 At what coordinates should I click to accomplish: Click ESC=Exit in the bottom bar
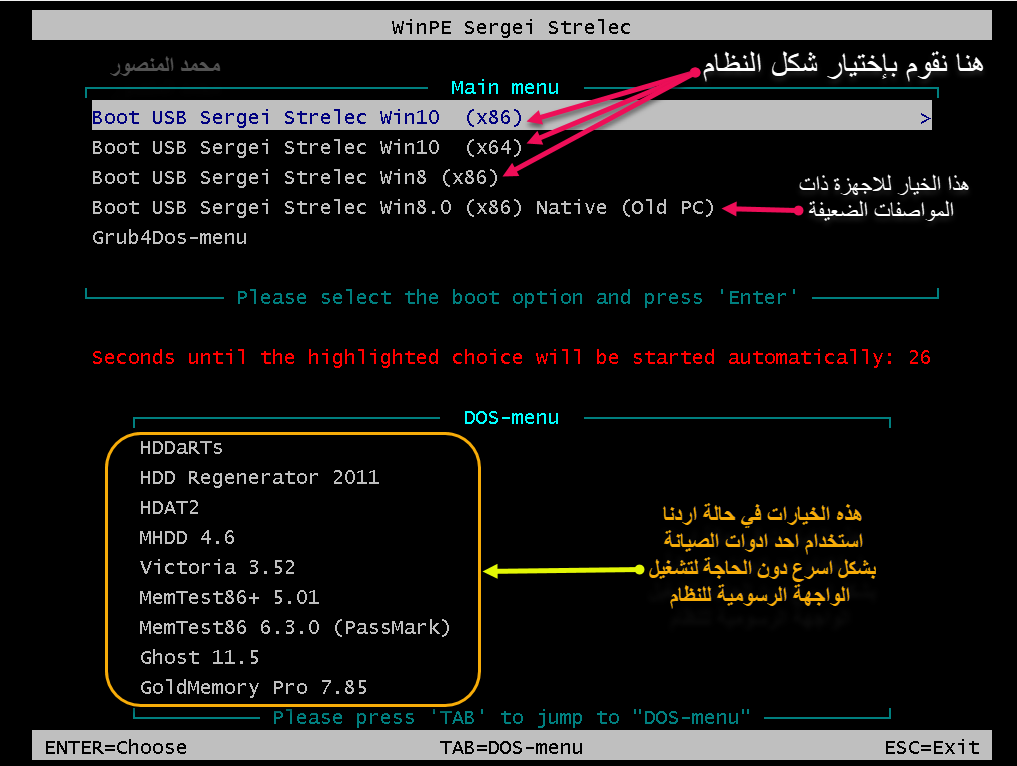(x=932, y=747)
